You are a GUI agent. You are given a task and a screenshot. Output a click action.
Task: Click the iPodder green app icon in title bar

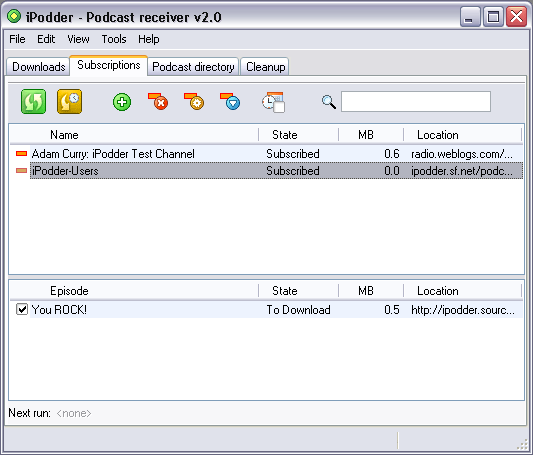[x=14, y=16]
